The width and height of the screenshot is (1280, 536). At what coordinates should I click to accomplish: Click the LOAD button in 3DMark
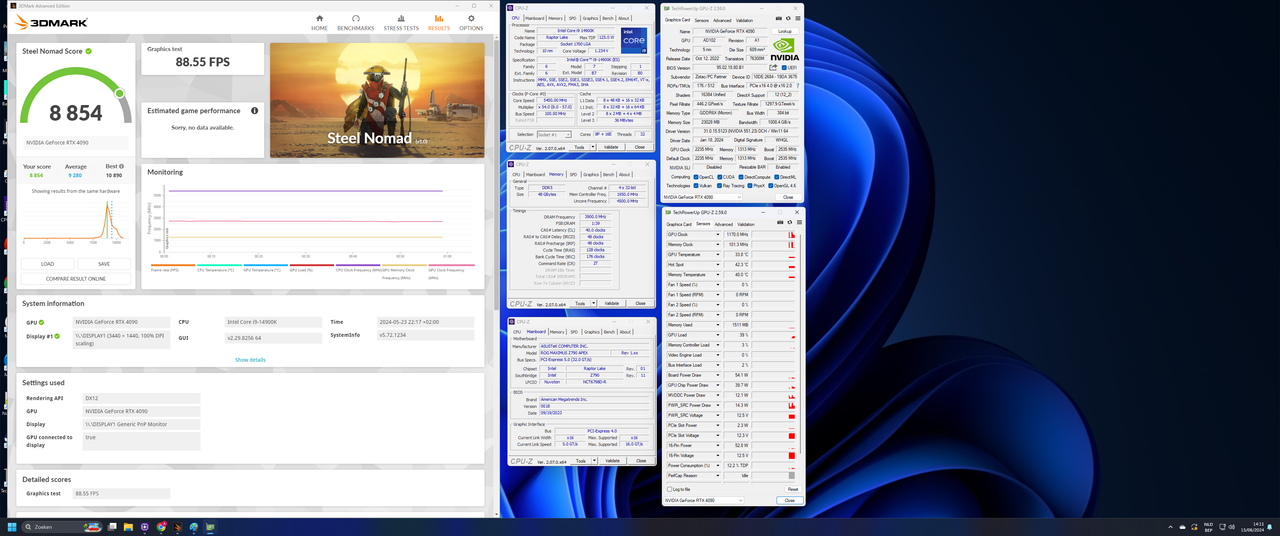[47, 264]
